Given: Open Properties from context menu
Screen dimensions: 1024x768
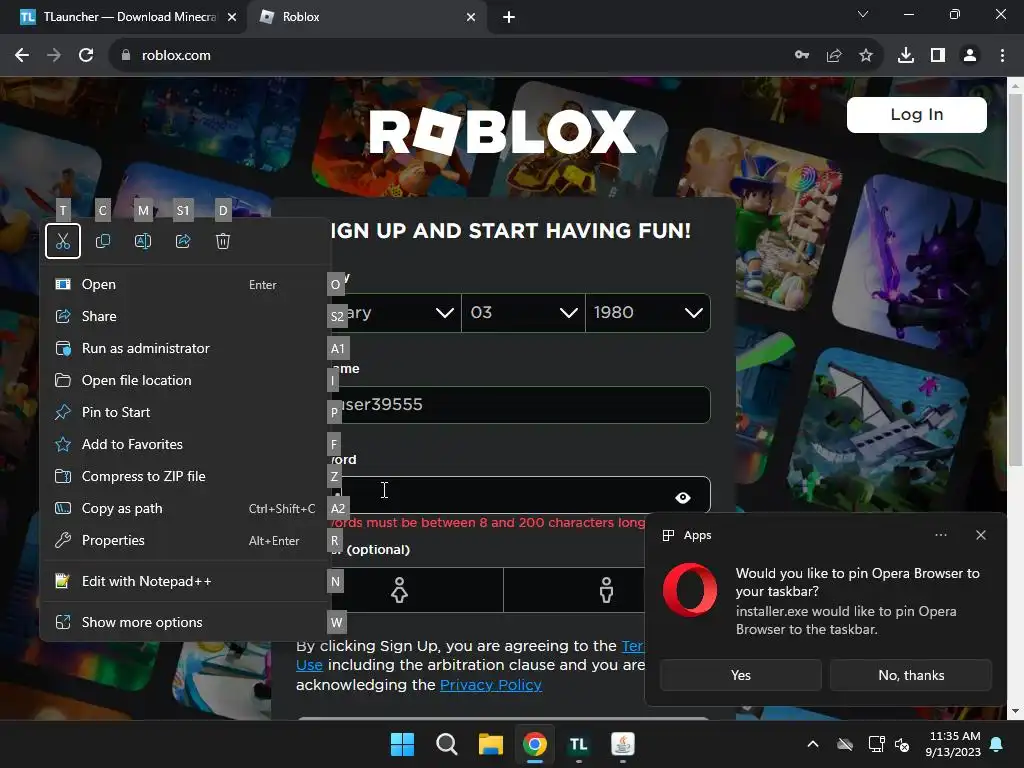Looking at the screenshot, I should [185, 540].
